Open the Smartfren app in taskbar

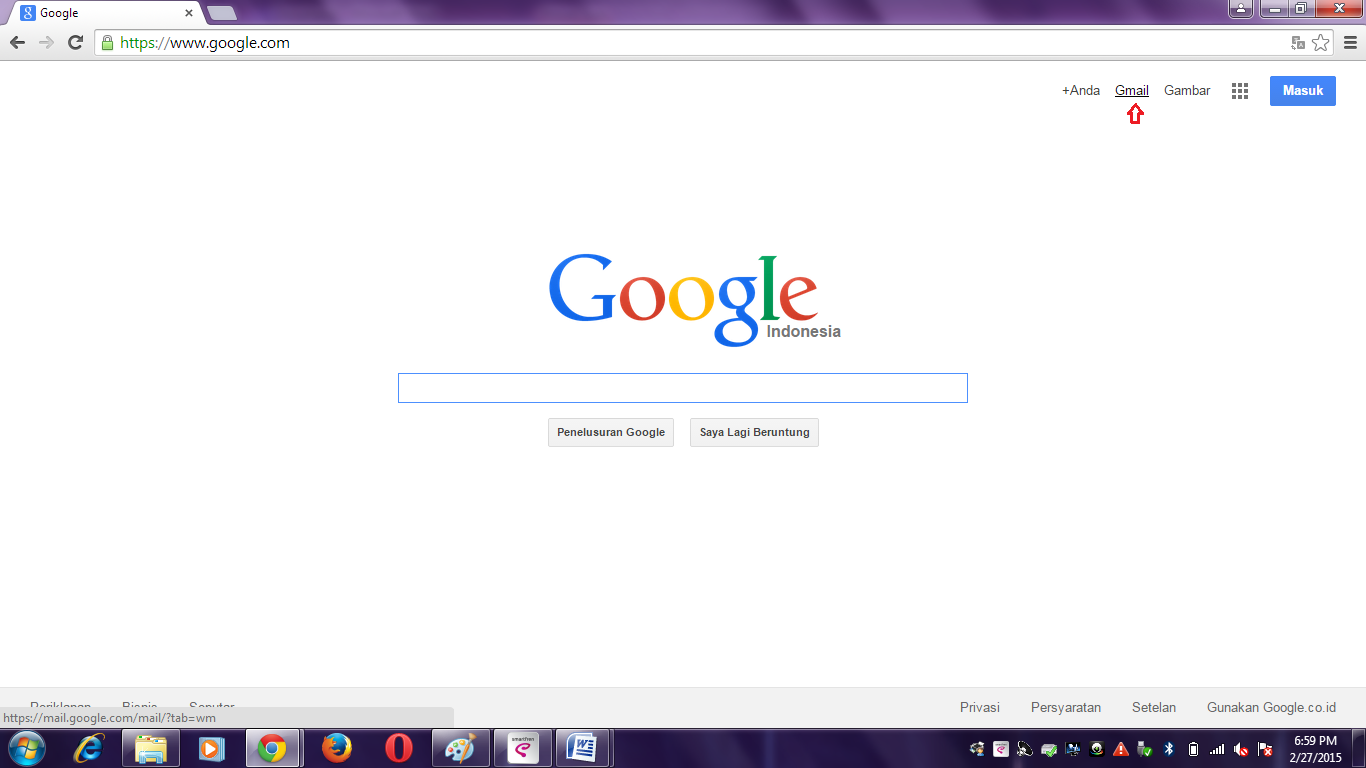pyautogui.click(x=523, y=748)
